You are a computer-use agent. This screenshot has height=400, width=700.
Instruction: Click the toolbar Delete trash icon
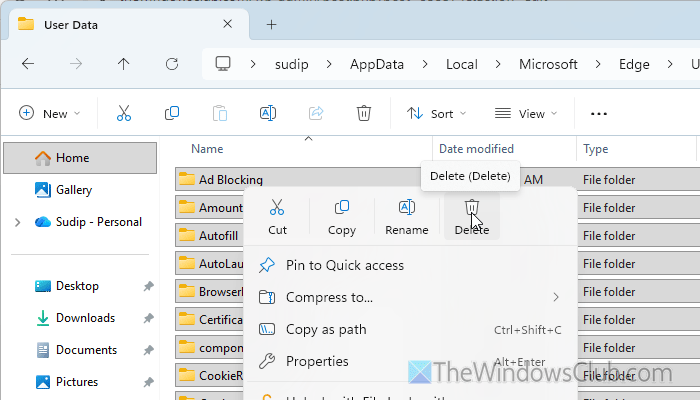[x=364, y=113]
